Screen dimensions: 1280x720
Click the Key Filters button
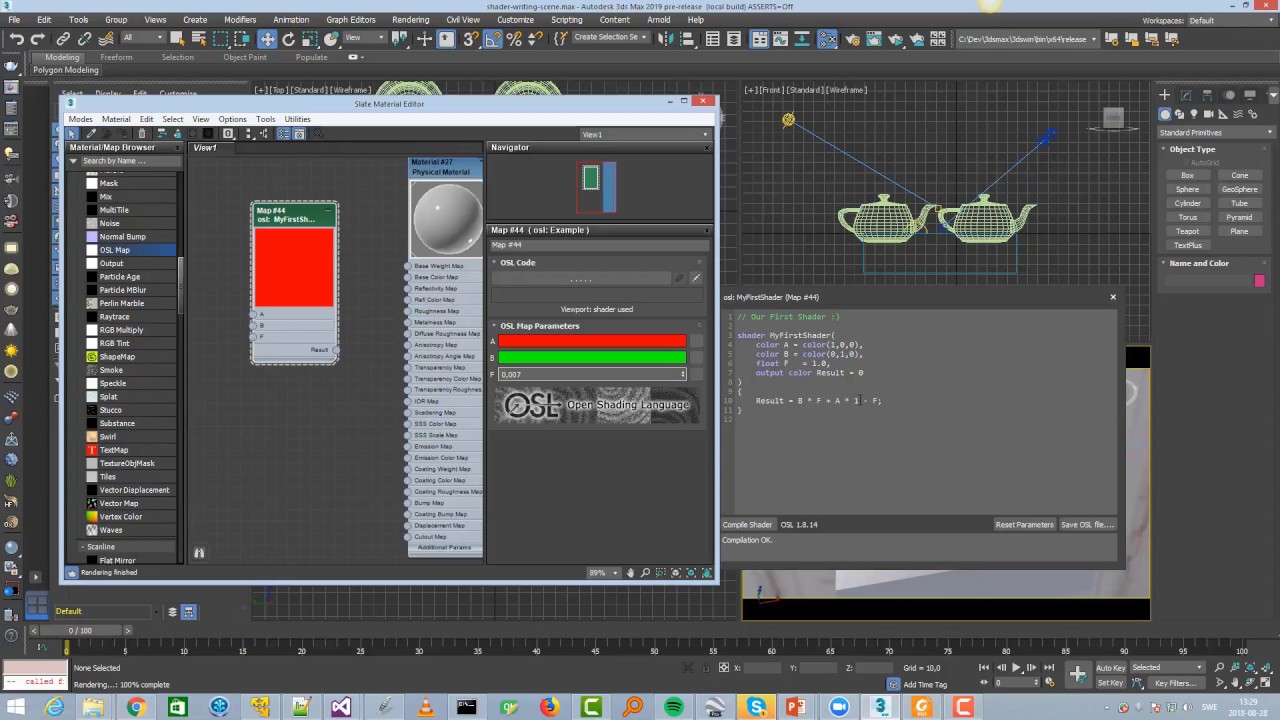[1176, 683]
